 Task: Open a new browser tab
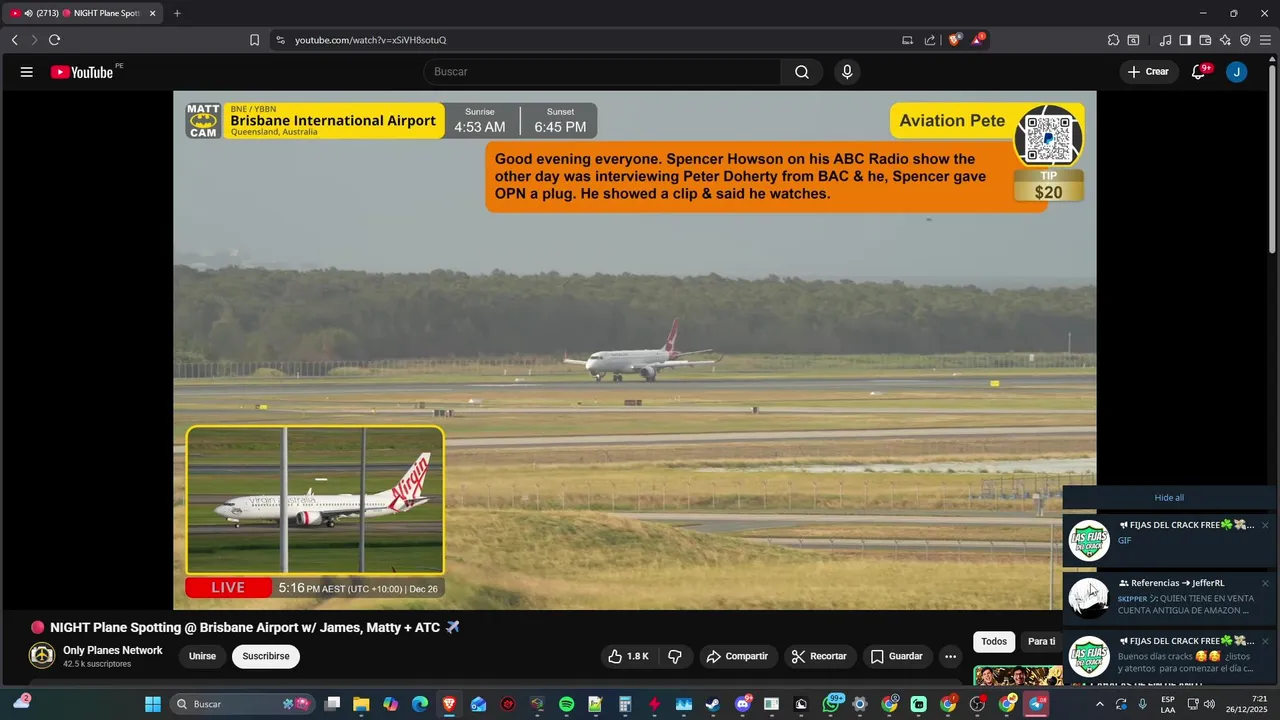(177, 13)
